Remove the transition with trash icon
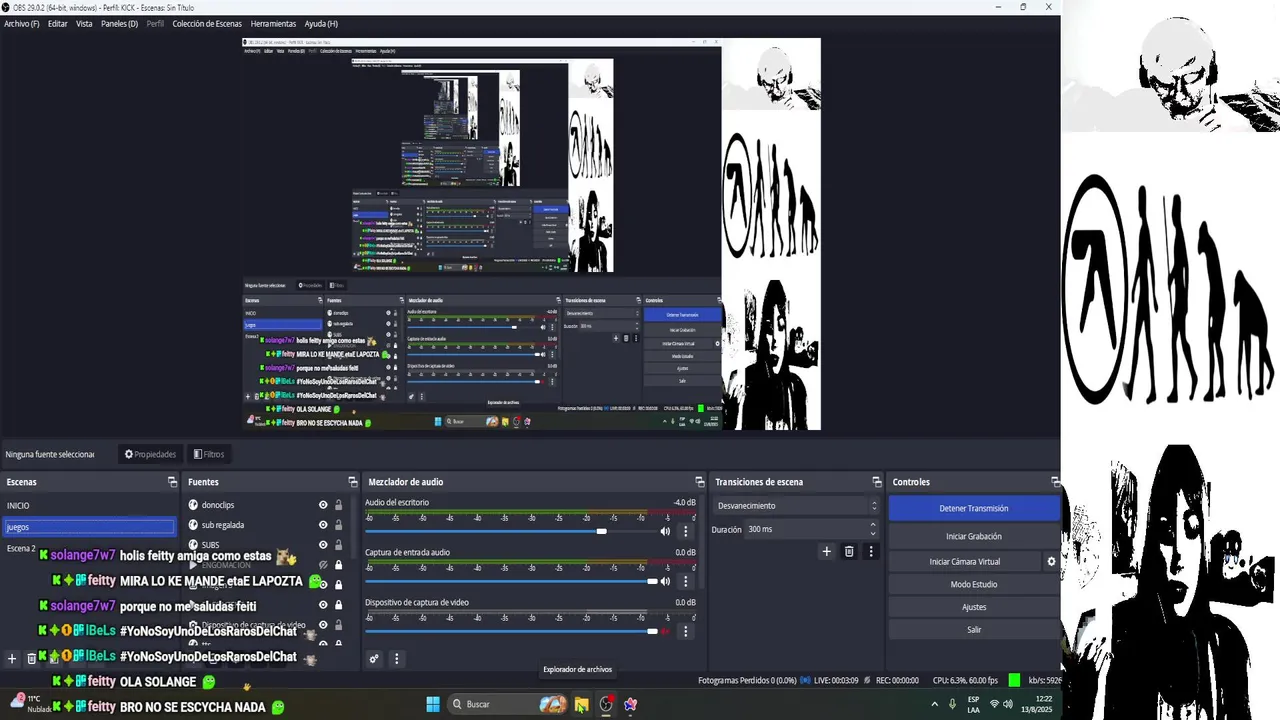1280x720 pixels. pyautogui.click(x=849, y=551)
